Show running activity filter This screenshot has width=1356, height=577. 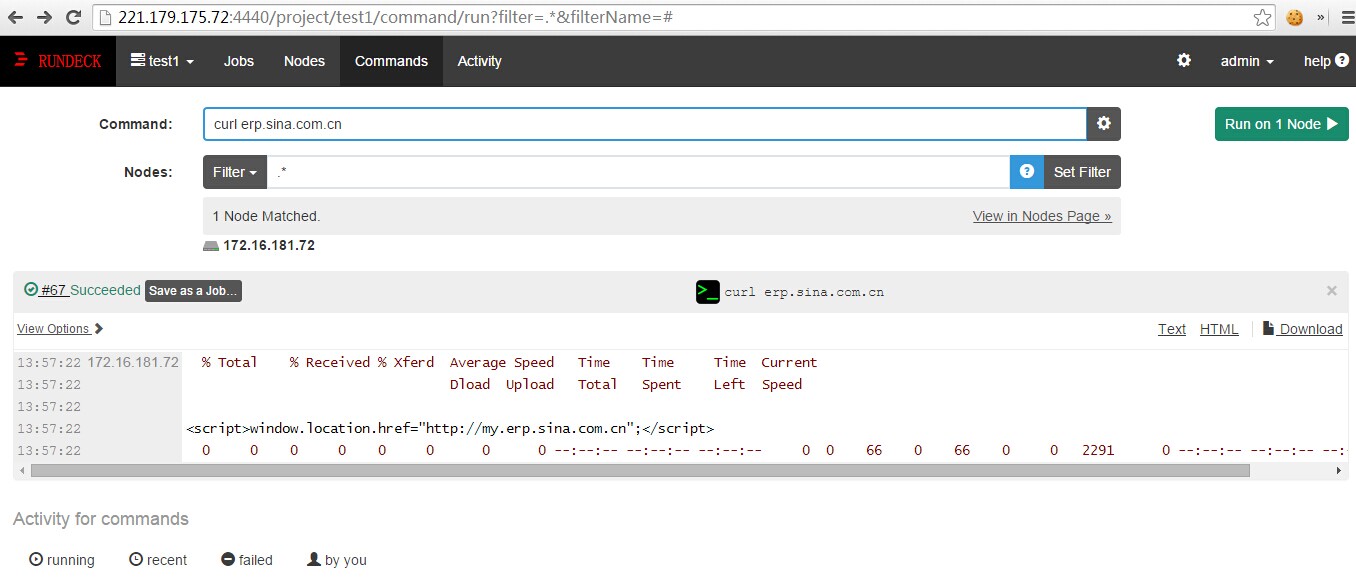(x=62, y=560)
